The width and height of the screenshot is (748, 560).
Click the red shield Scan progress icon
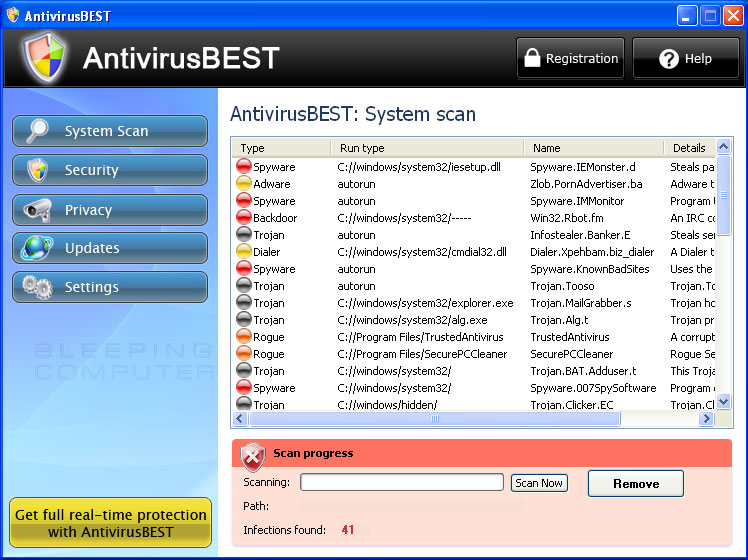(253, 455)
